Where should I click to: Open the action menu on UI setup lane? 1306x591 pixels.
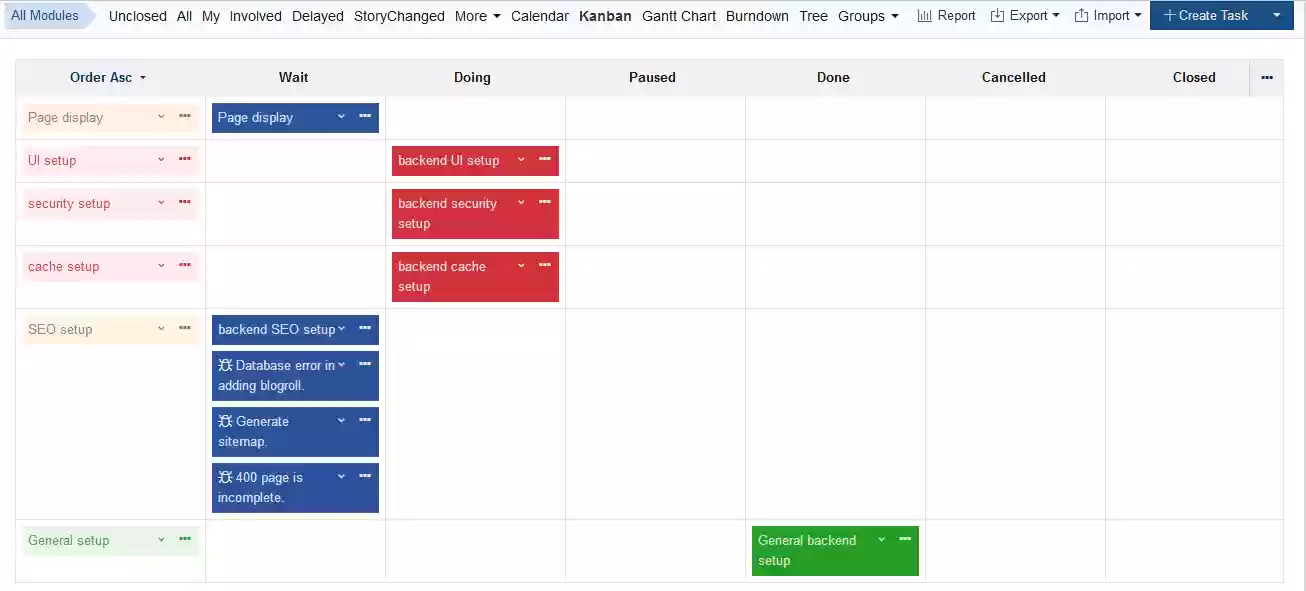tap(184, 159)
